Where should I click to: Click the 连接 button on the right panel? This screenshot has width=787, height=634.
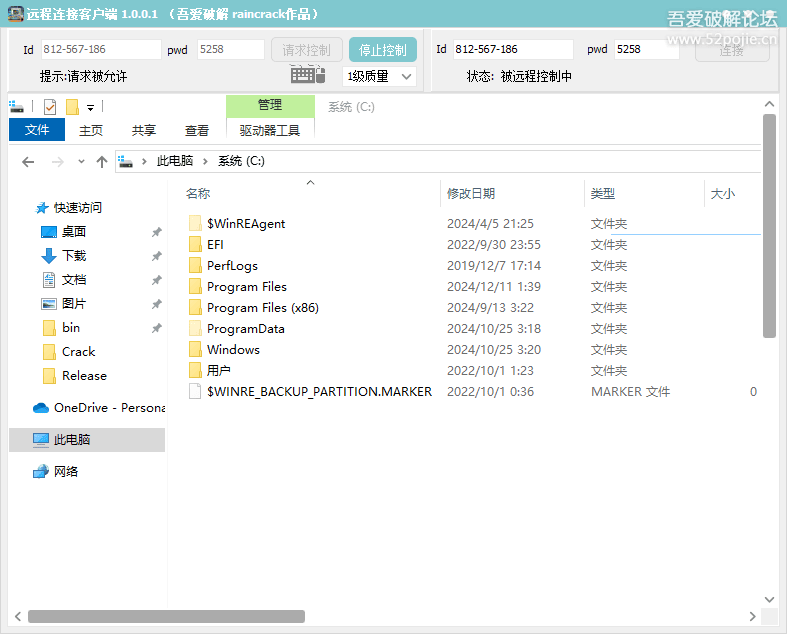tap(732, 50)
